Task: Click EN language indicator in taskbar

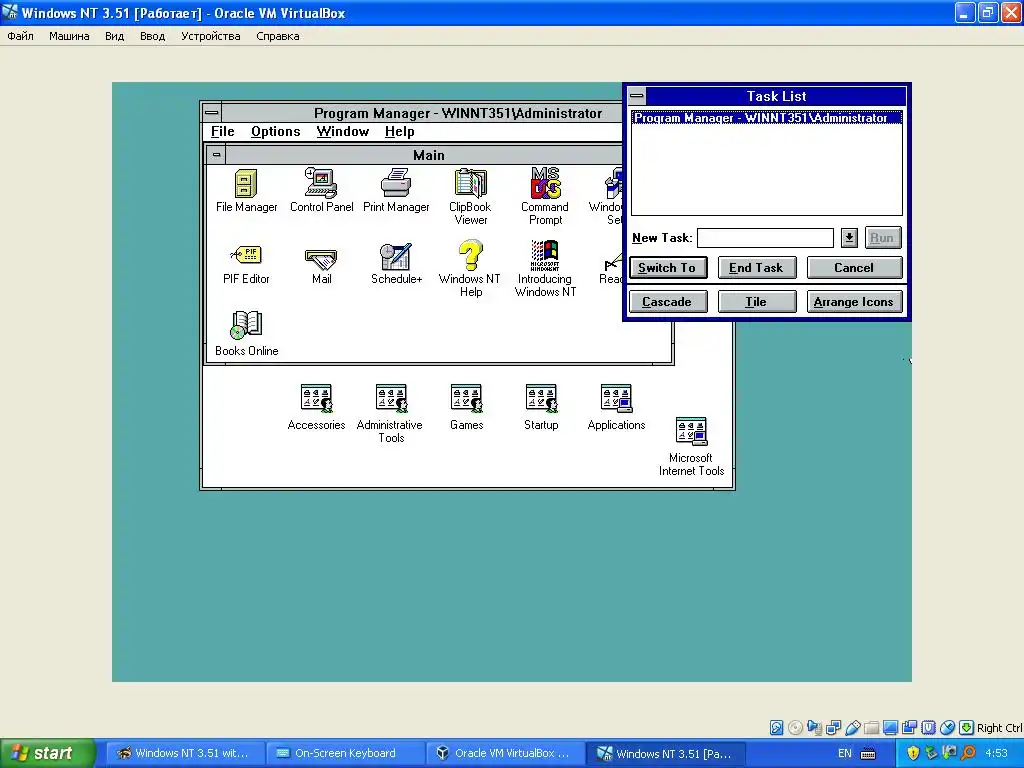Action: [844, 754]
